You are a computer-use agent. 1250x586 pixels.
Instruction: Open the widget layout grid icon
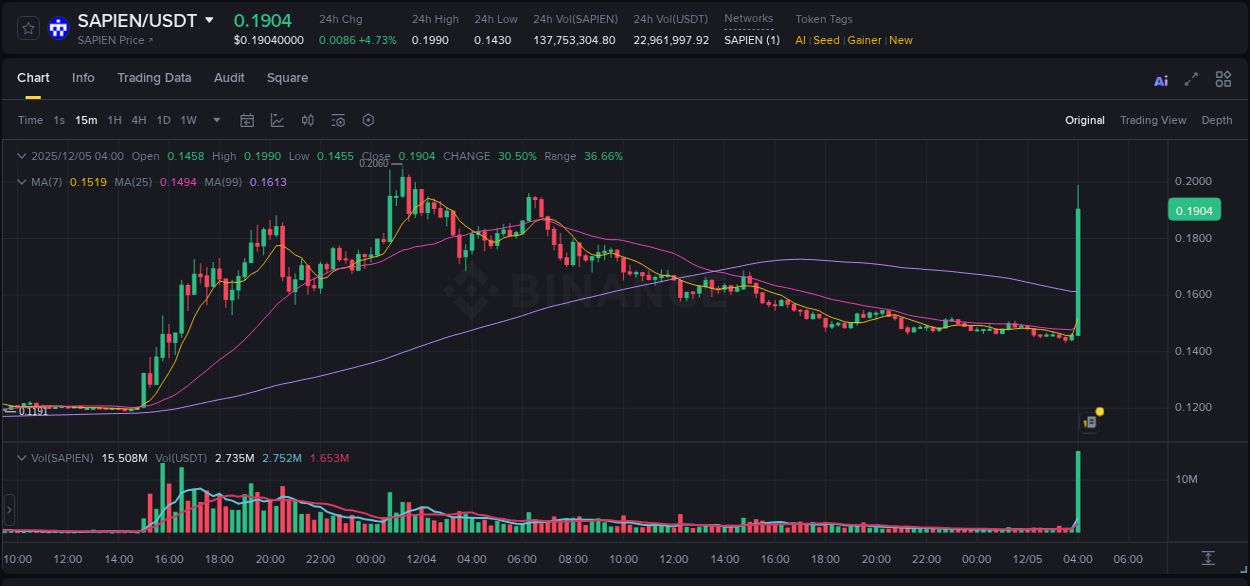click(1223, 78)
